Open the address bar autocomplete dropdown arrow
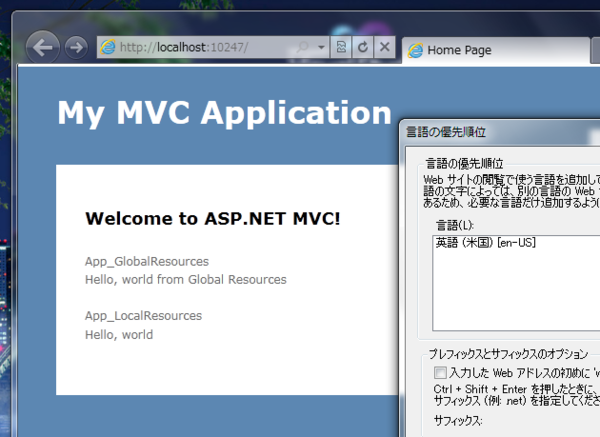 [x=321, y=47]
